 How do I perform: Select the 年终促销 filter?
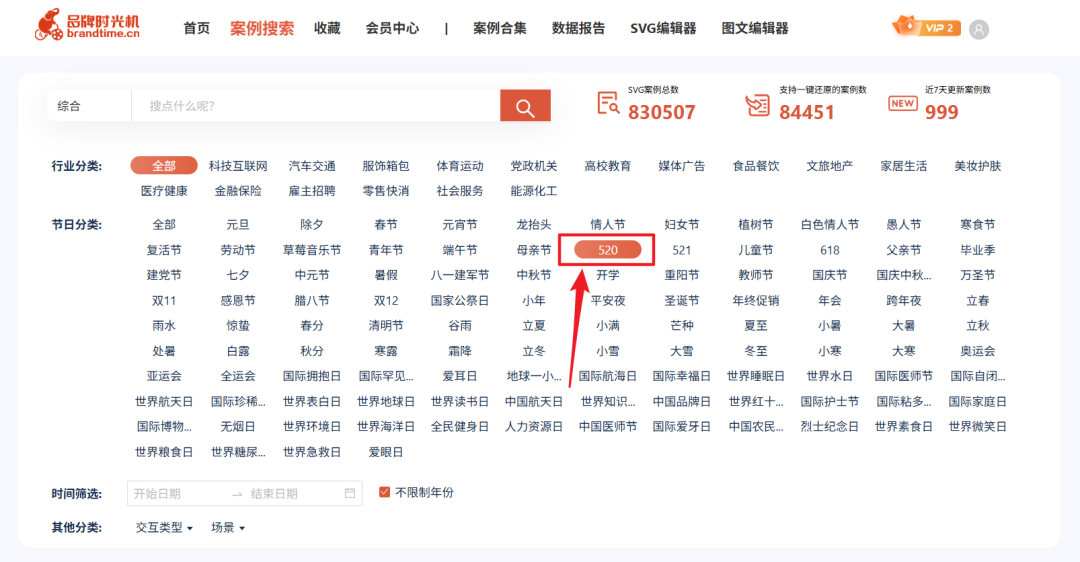pyautogui.click(x=756, y=300)
